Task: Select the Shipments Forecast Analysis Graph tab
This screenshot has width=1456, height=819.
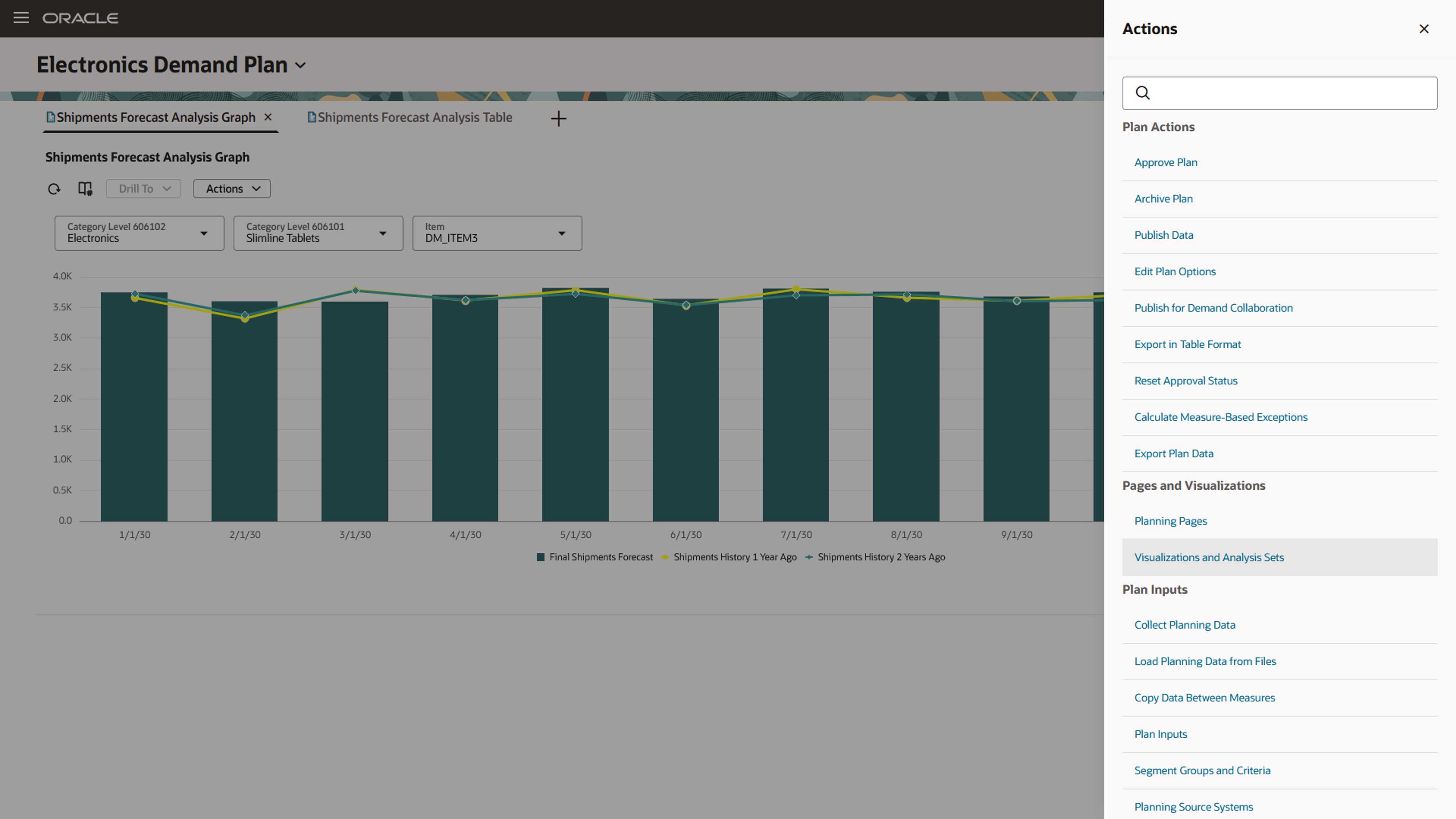Action: coord(156,117)
